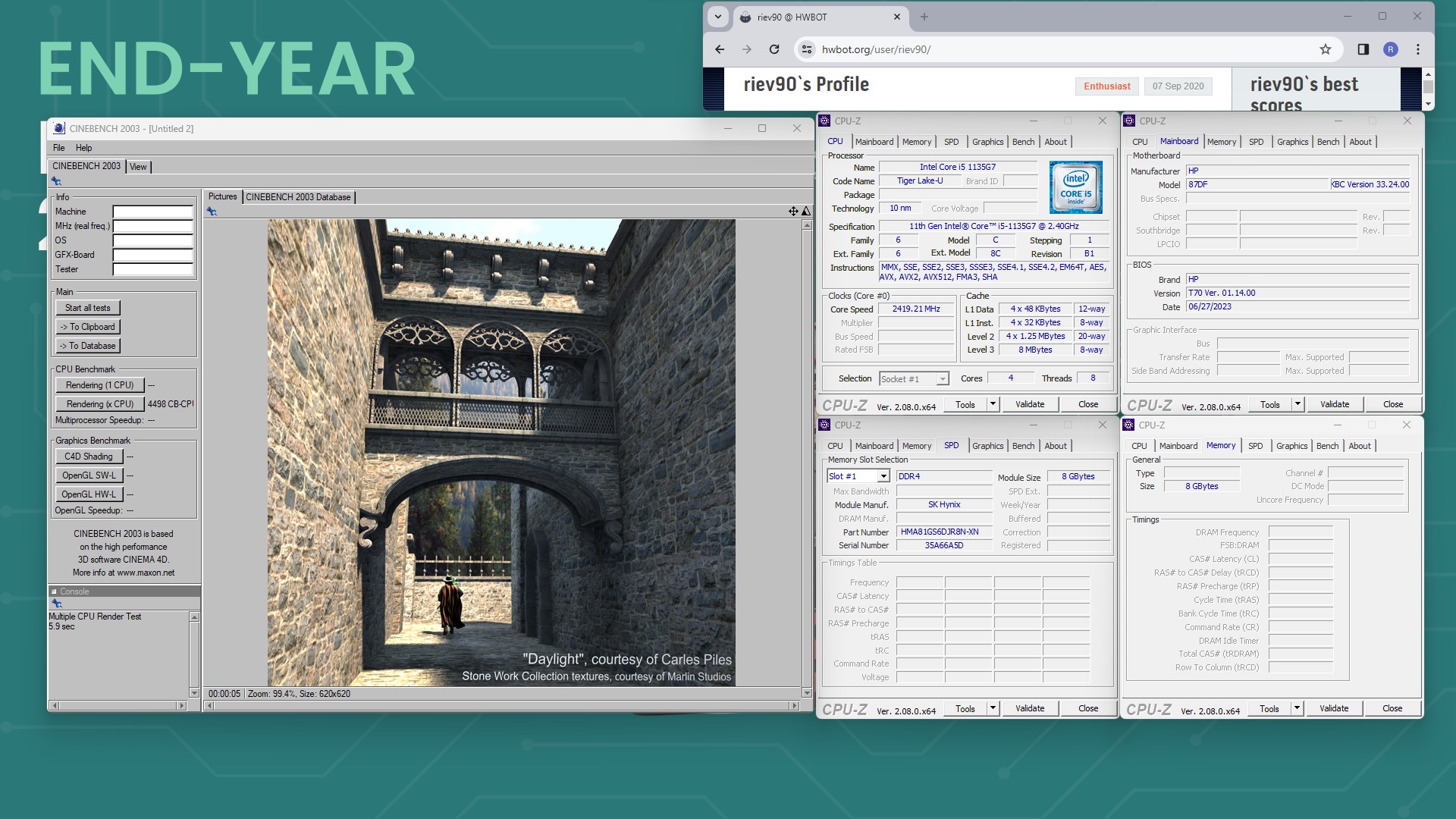Reload the HWBOT page in browser
This screenshot has height=819, width=1456.
(773, 49)
